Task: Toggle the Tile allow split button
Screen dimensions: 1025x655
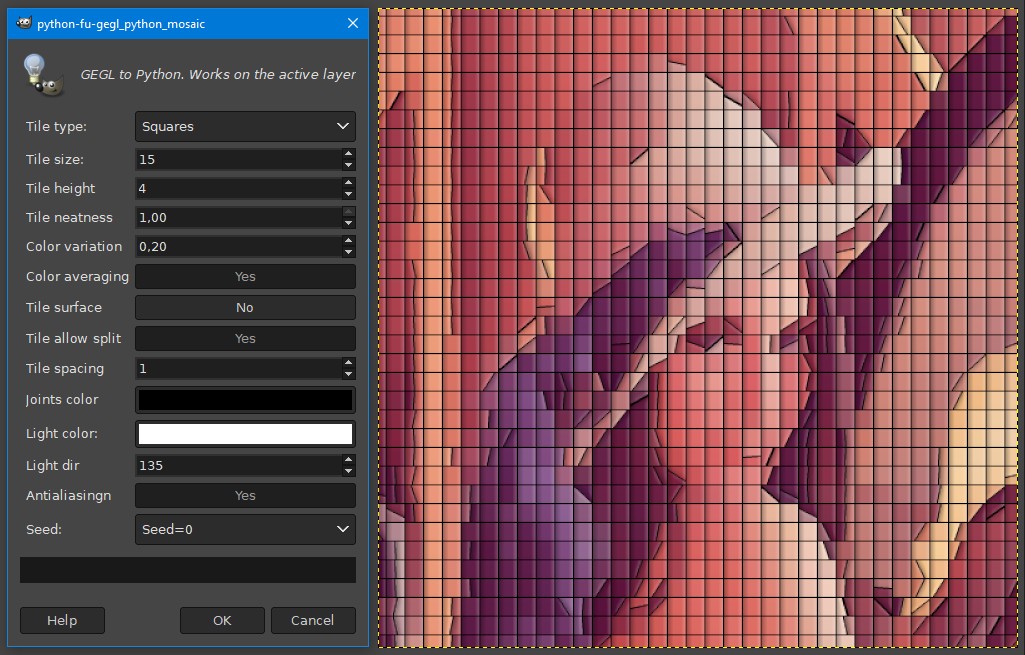Action: click(245, 338)
